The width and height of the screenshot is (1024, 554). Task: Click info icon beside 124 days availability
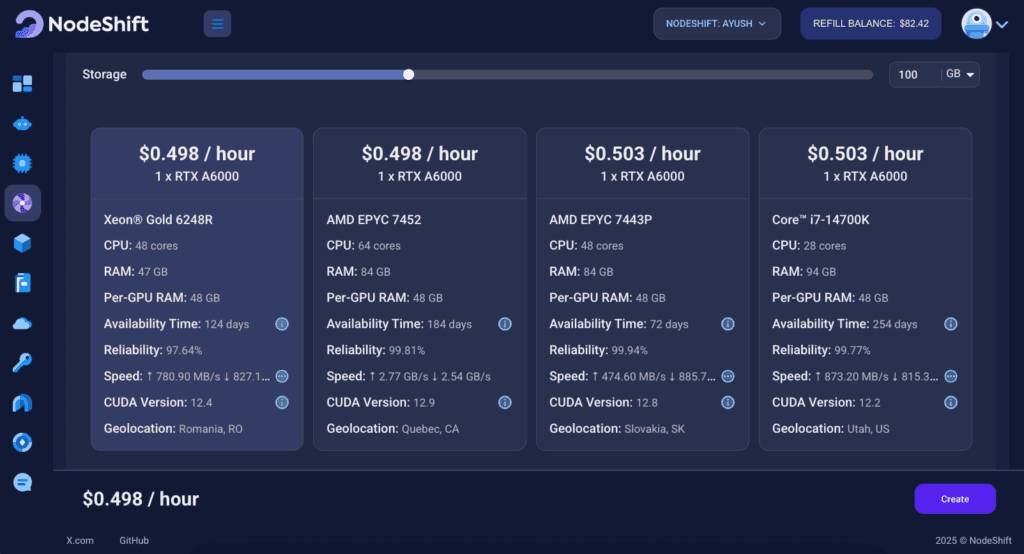[x=282, y=324]
